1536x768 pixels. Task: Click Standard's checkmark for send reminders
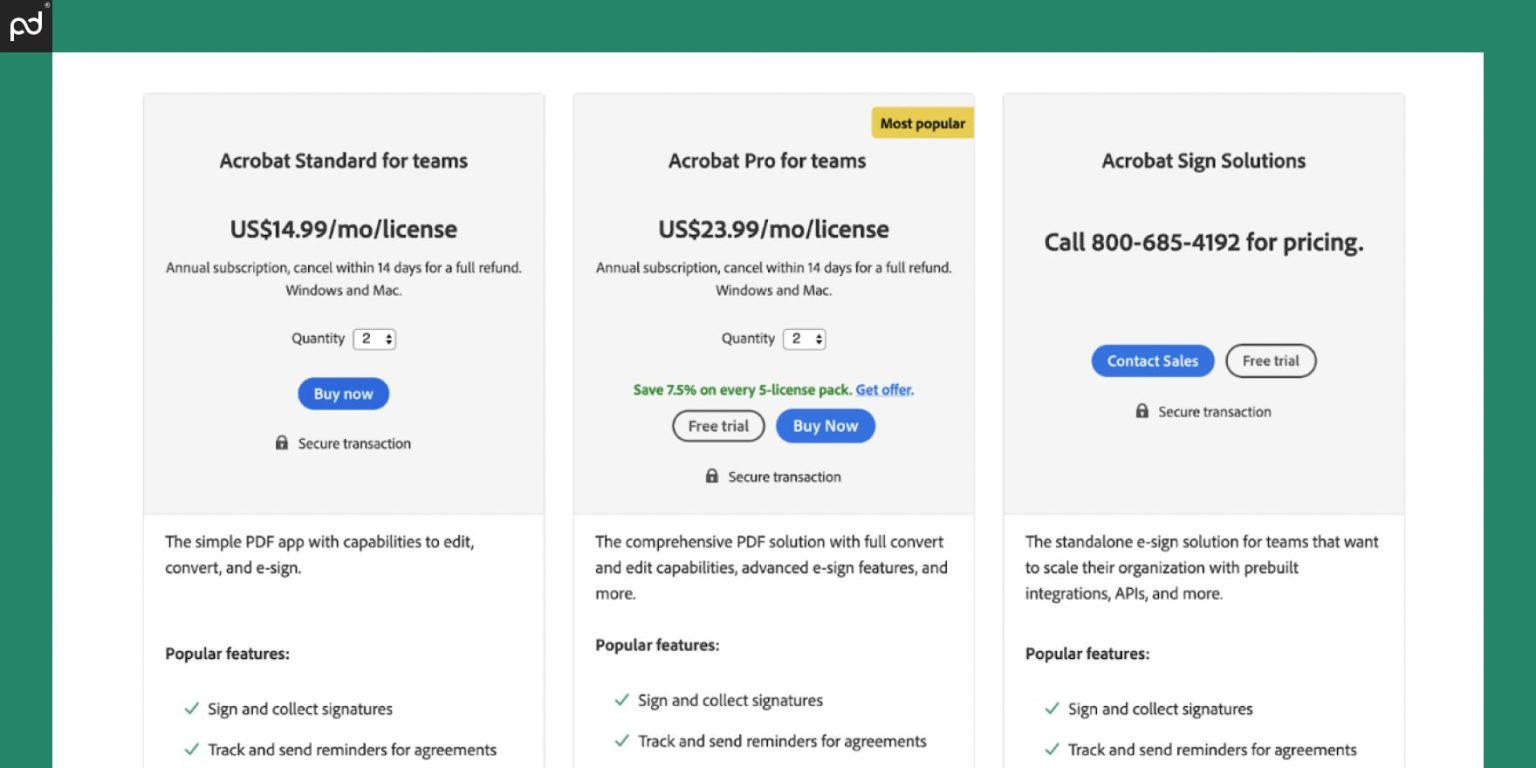point(191,749)
